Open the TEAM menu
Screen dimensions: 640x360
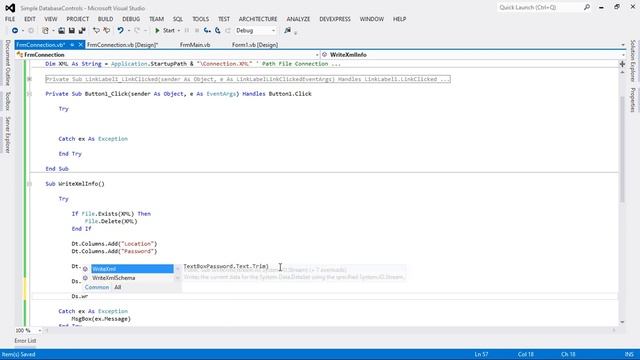pos(156,19)
